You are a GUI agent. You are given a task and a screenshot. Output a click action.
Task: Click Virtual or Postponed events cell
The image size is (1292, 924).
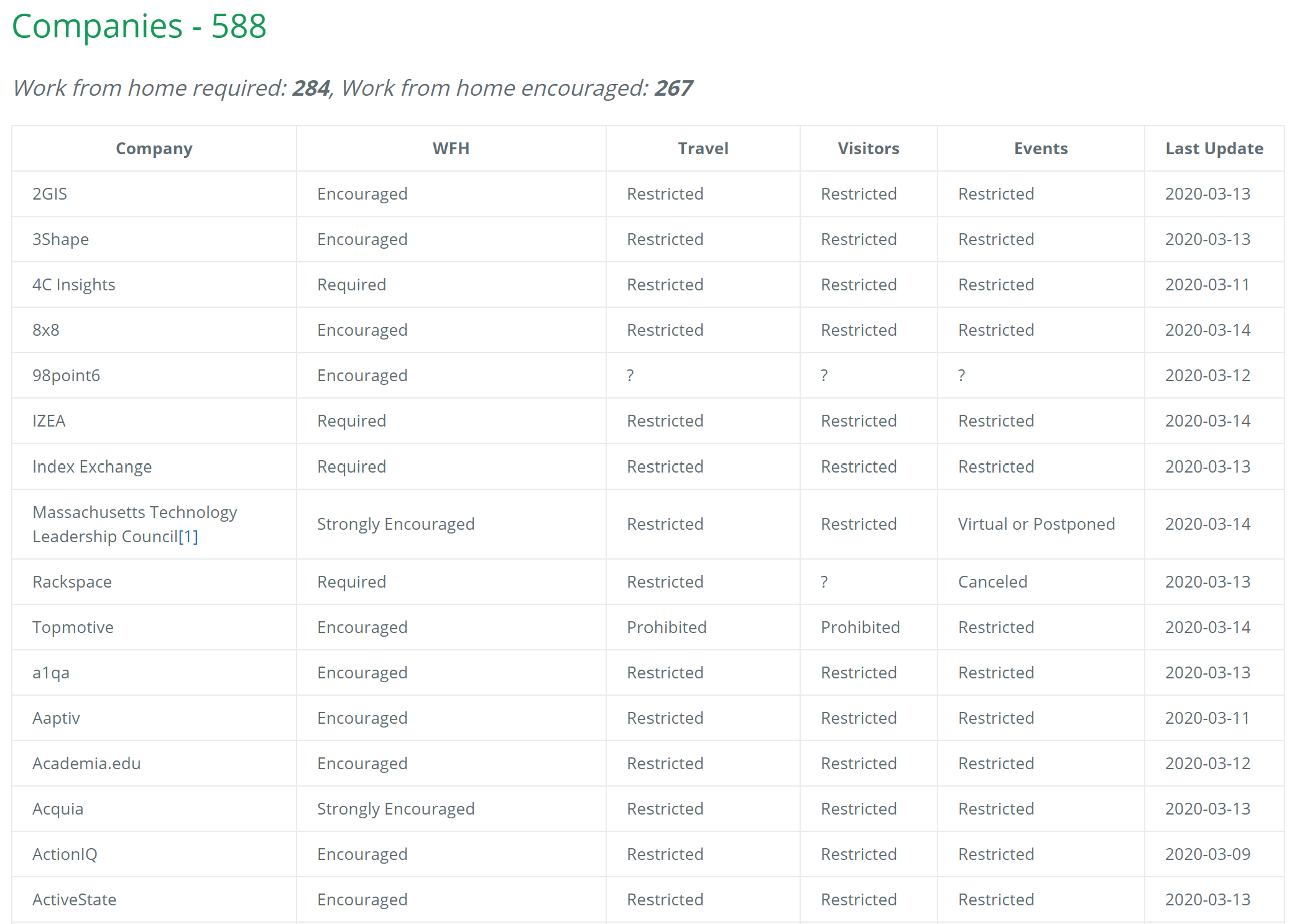(x=1036, y=524)
